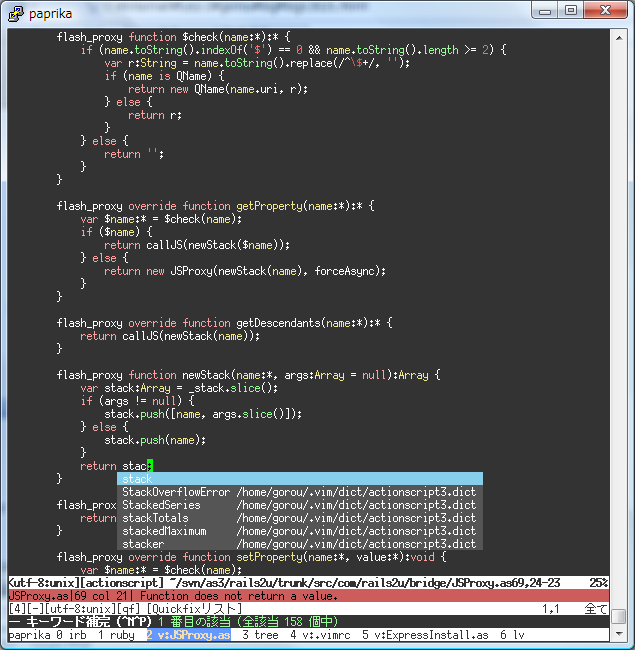Screen dimensions: 635x650
Task: Click the 'stack.push(name);' line
Action: tap(155, 440)
